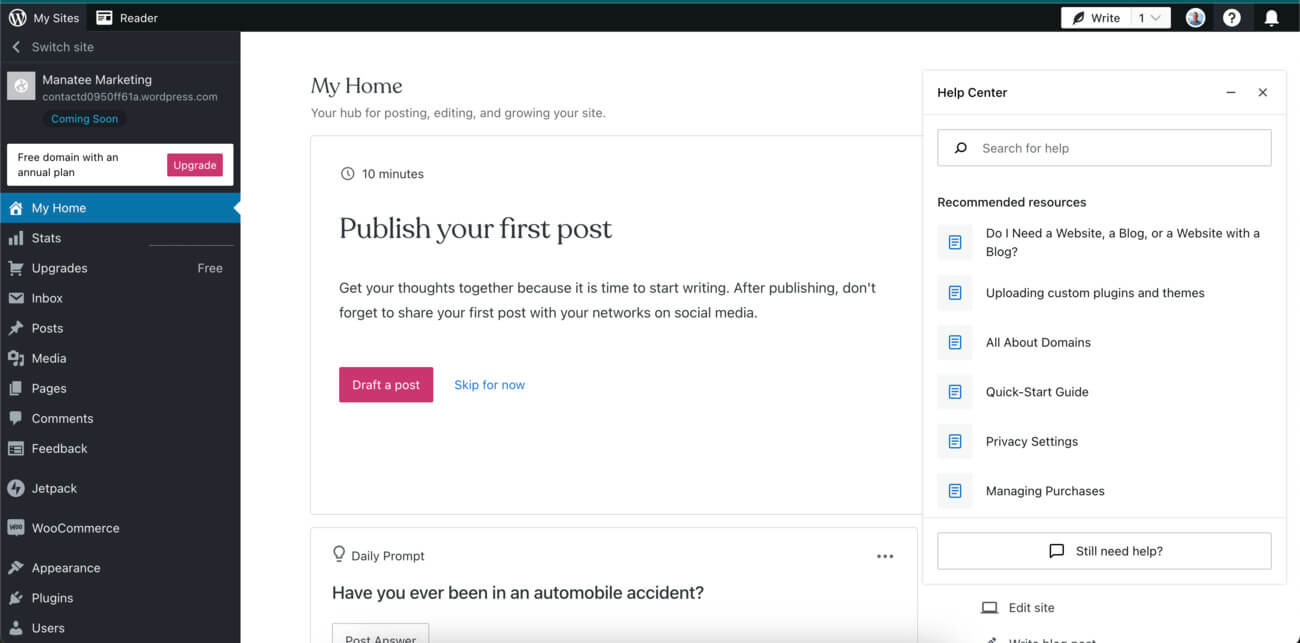Click the WordPress logo in top bar
Viewport: 1300px width, 643px height.
click(17, 17)
